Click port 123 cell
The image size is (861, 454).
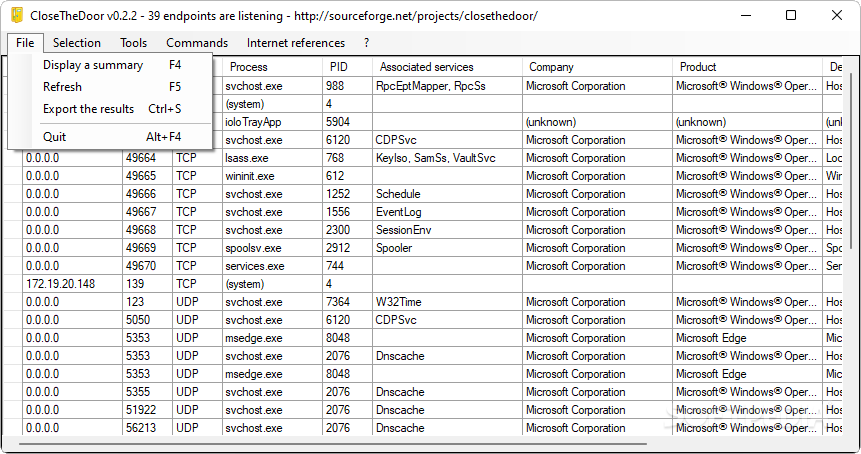(148, 302)
